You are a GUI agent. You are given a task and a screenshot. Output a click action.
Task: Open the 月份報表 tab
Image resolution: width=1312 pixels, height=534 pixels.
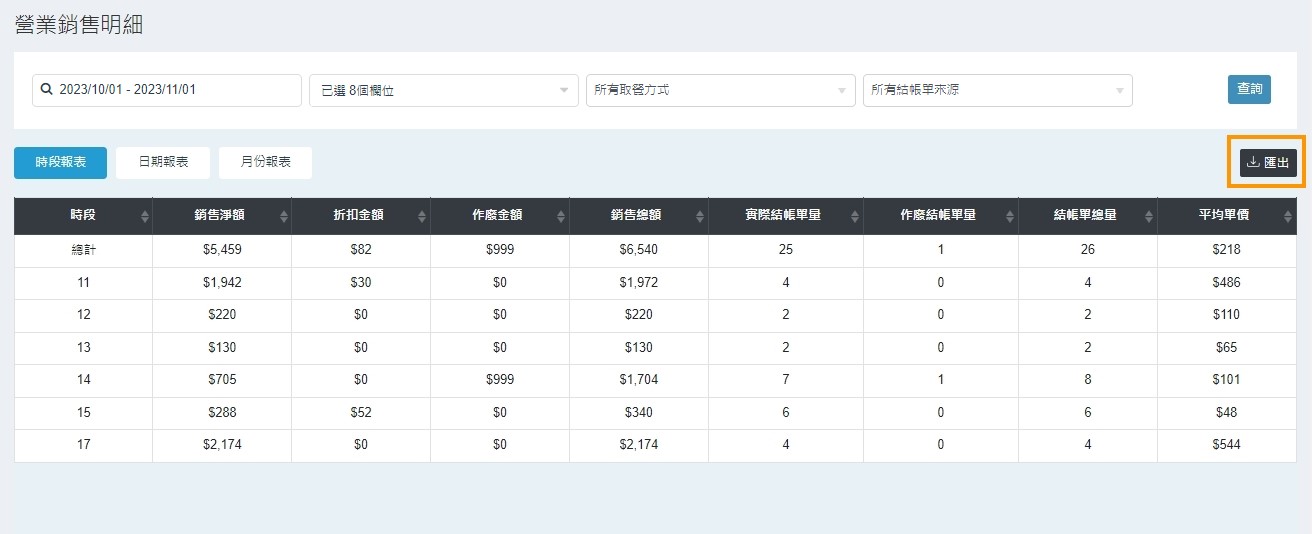(x=265, y=162)
